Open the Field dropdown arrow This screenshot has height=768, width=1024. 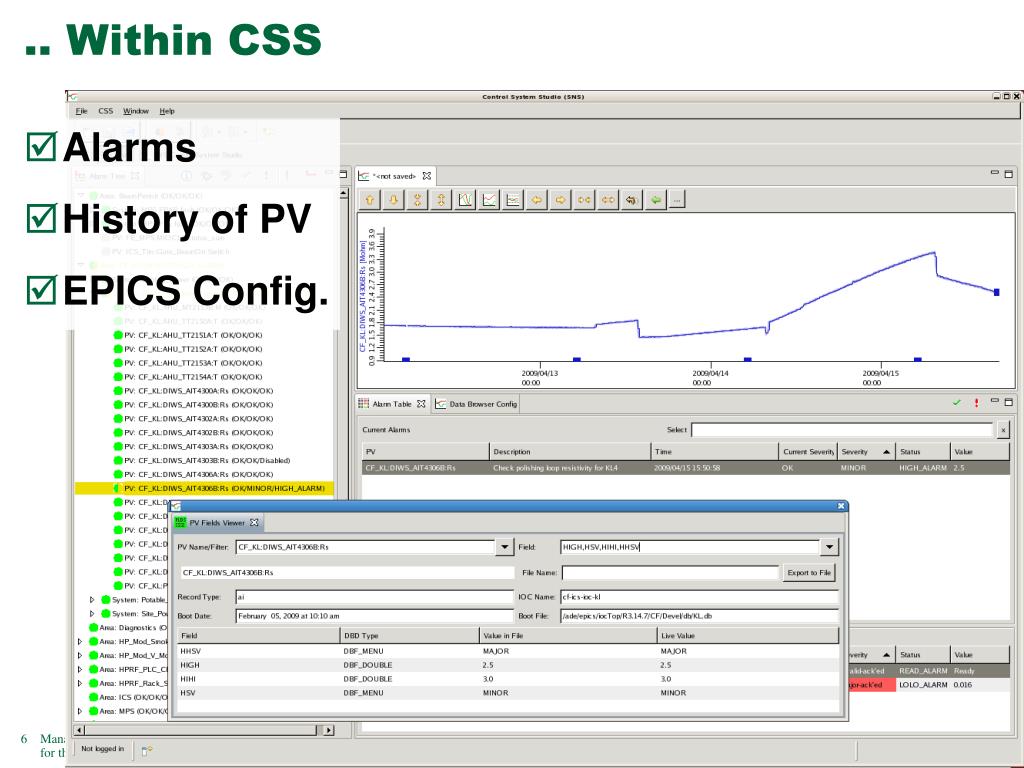point(829,547)
